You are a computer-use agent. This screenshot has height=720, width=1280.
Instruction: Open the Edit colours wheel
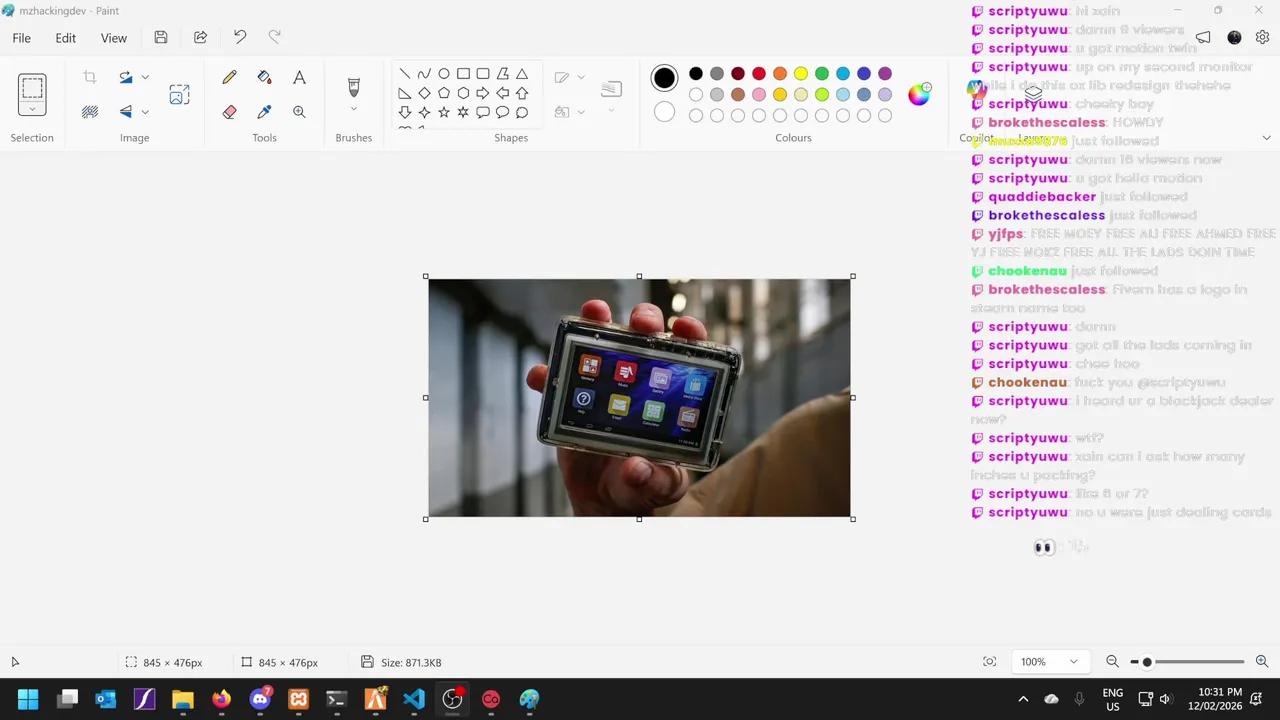pyautogui.click(x=918, y=94)
